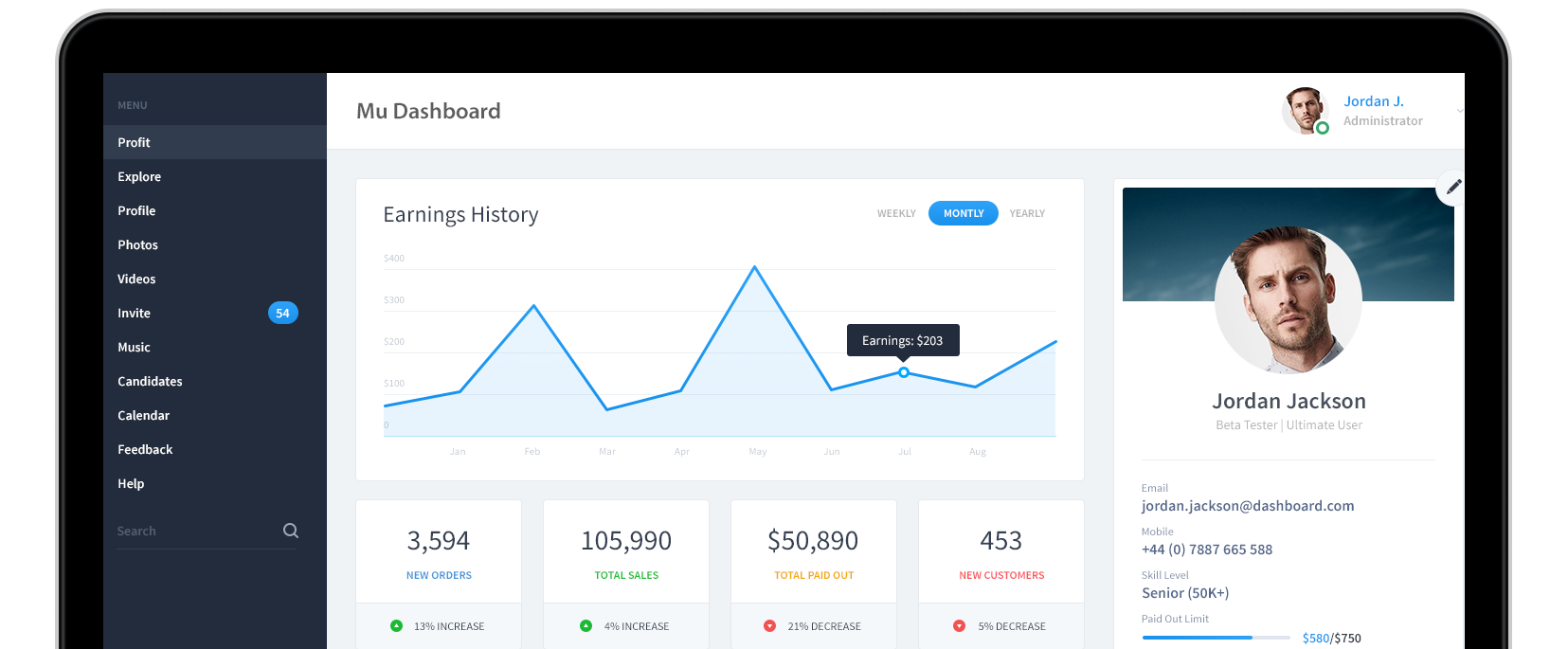Image resolution: width=1568 pixels, height=649 pixels.
Task: Click the sidebar Search input field
Action: pyautogui.click(x=194, y=531)
